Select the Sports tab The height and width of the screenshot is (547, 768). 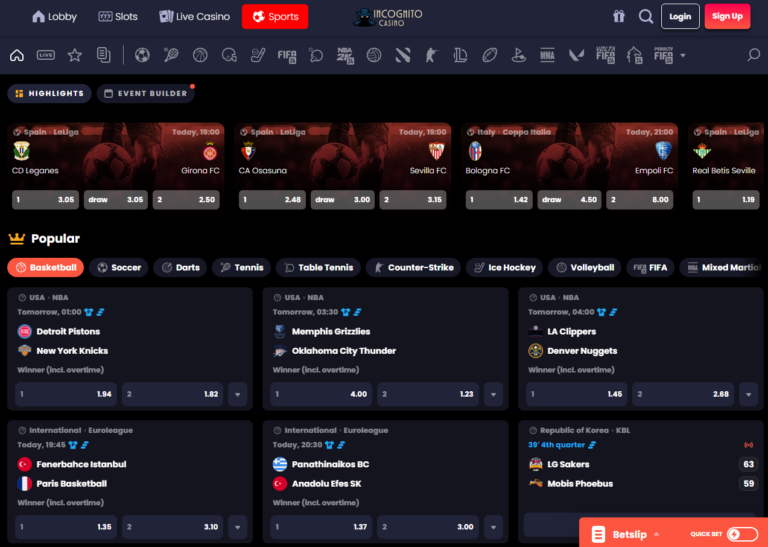(x=275, y=17)
